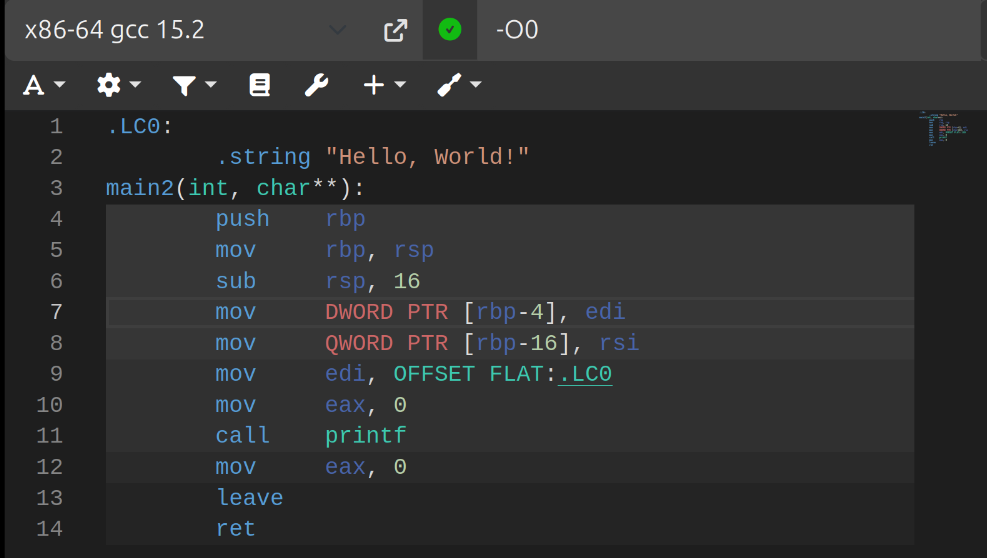Click line number 12 in gutter
The height and width of the screenshot is (558, 987).
click(49, 467)
